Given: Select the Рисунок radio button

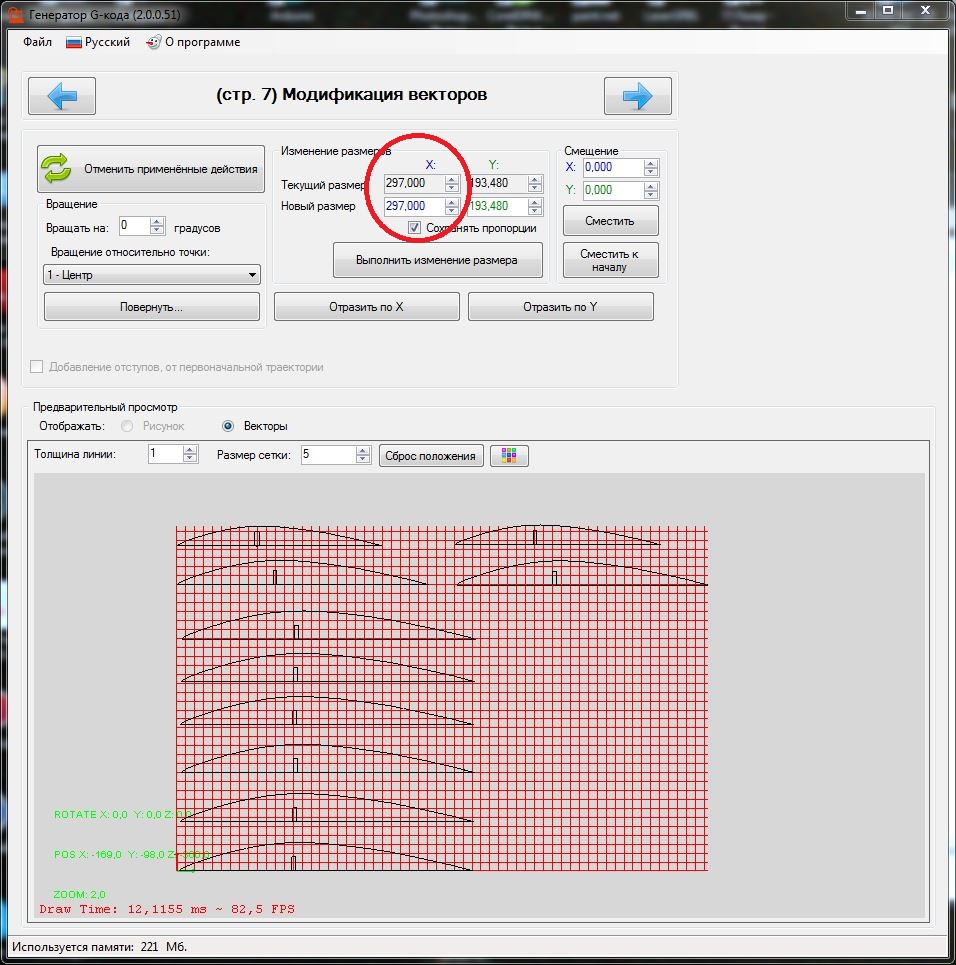Looking at the screenshot, I should 127,426.
